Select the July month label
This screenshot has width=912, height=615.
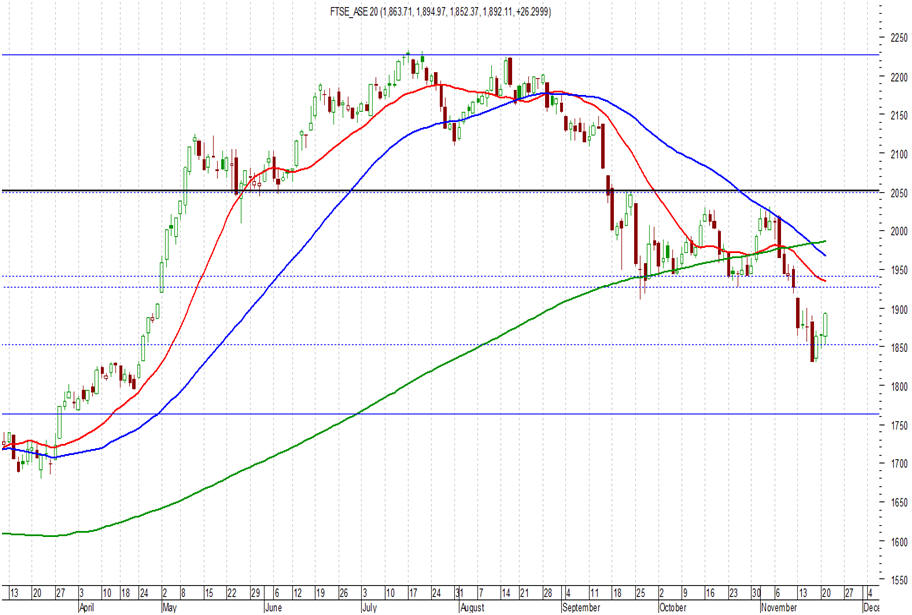[x=369, y=607]
